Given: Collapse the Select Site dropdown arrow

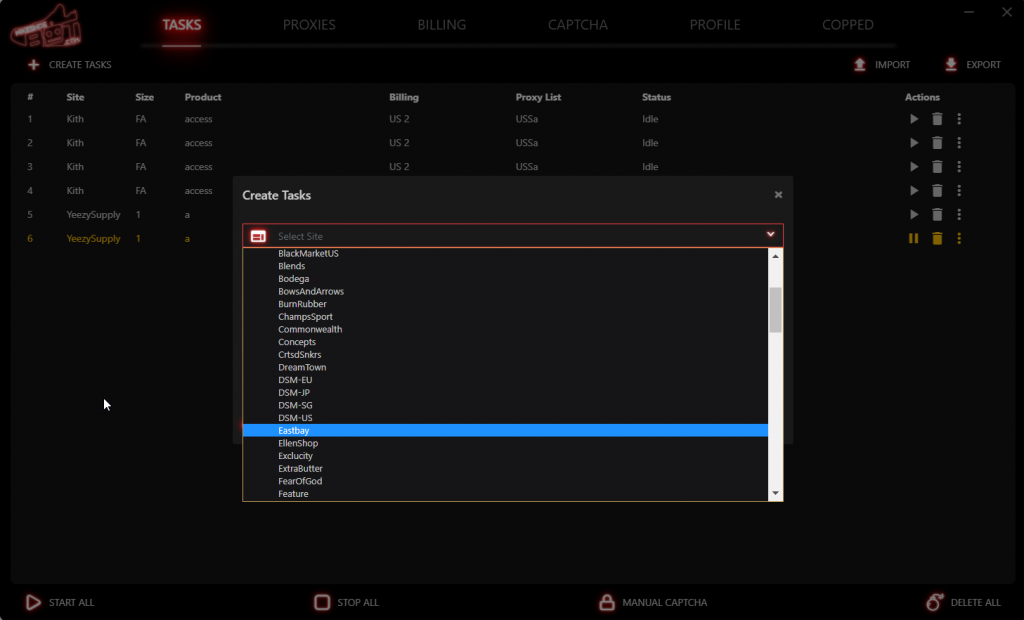Looking at the screenshot, I should coord(770,235).
